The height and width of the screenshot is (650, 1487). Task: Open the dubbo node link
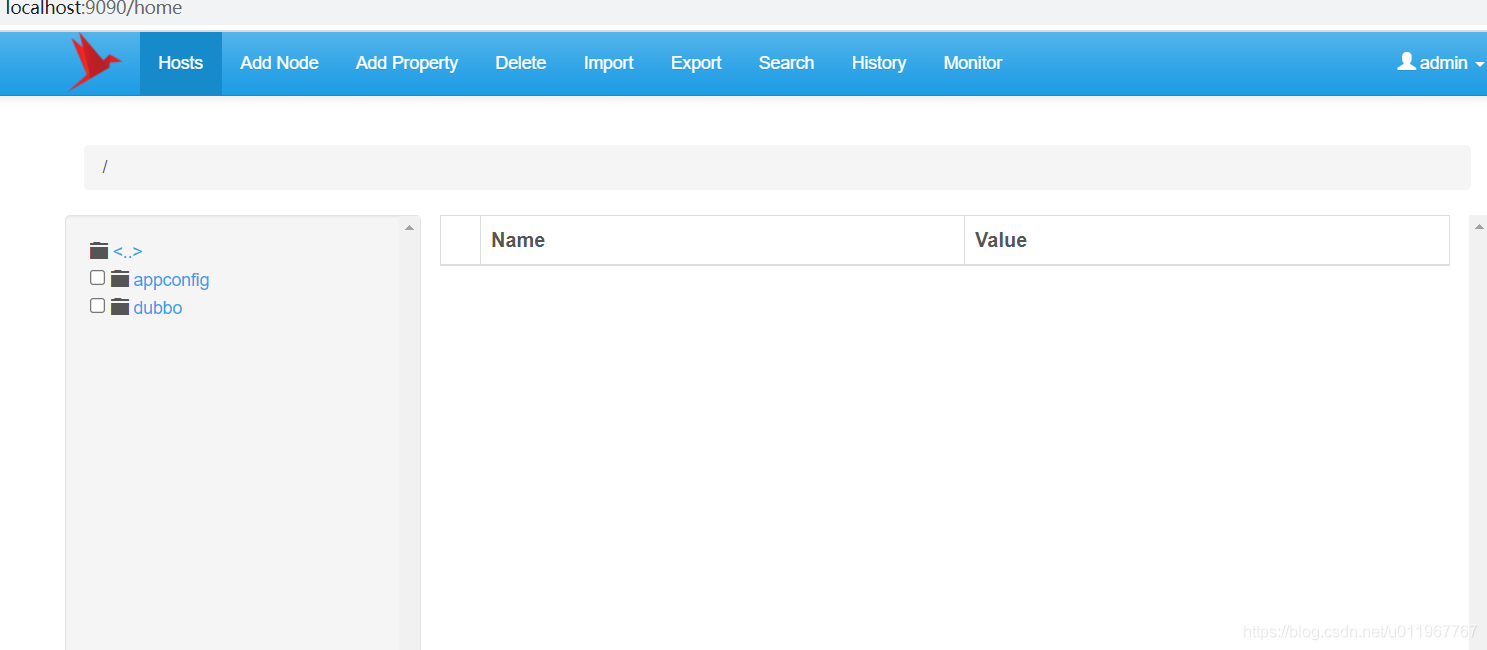coord(158,308)
